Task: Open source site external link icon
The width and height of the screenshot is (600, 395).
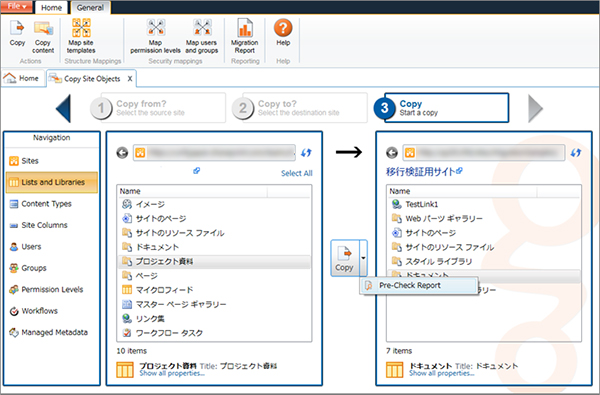Action: tap(196, 171)
